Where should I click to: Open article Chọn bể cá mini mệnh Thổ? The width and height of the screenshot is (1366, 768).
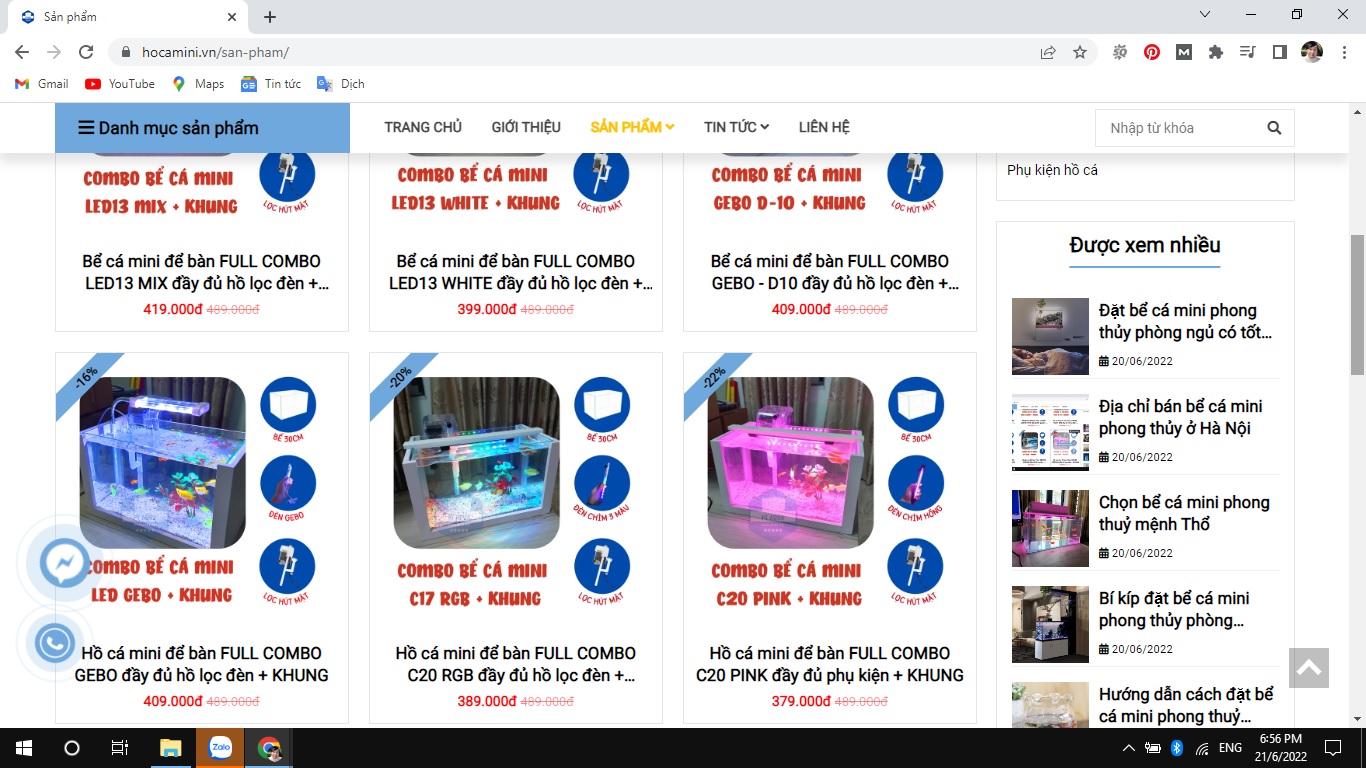[1184, 513]
